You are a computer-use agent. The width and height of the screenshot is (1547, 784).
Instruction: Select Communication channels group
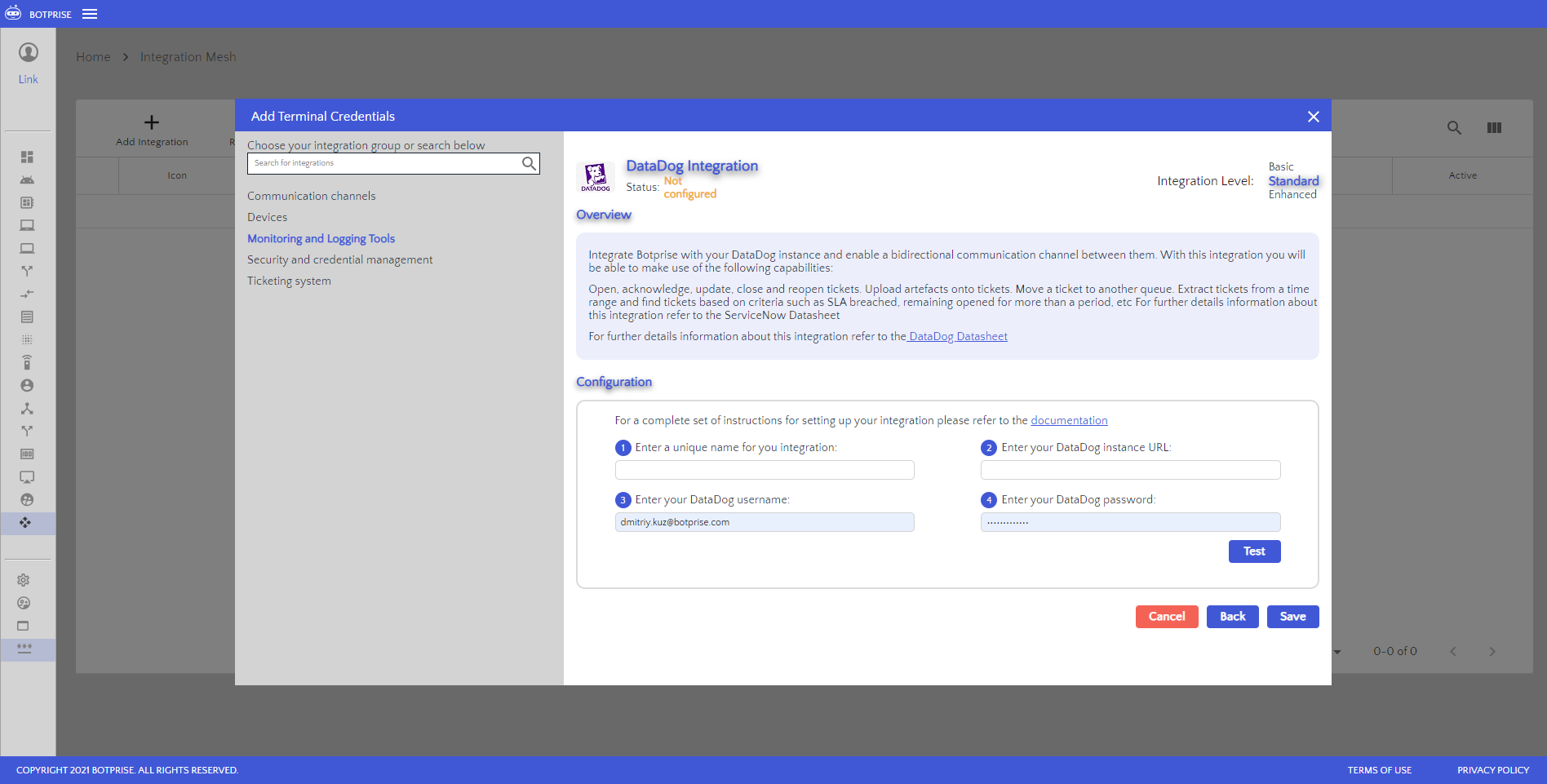click(x=312, y=196)
